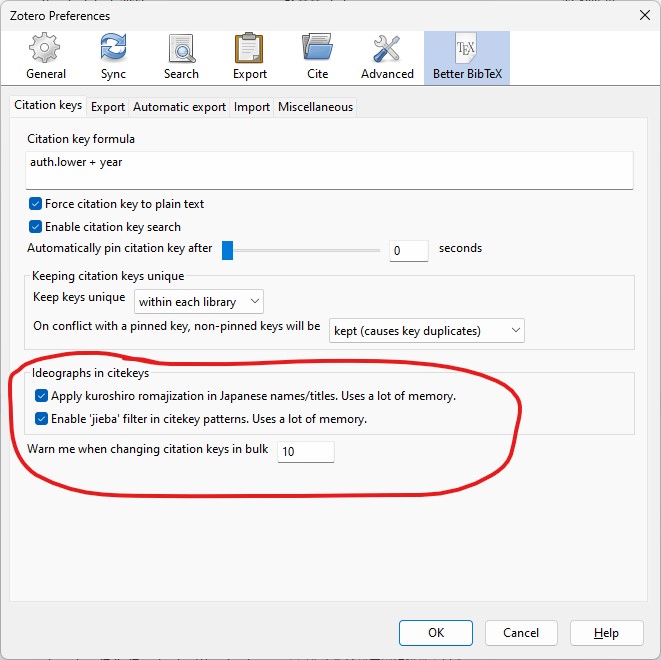
Task: Open the General preferences pane
Action: 46,57
